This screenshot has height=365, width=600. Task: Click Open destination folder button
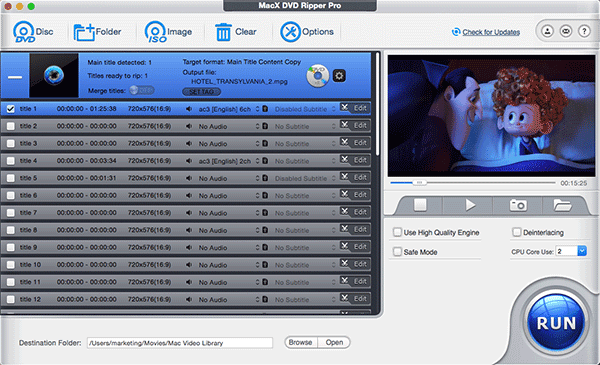click(334, 342)
